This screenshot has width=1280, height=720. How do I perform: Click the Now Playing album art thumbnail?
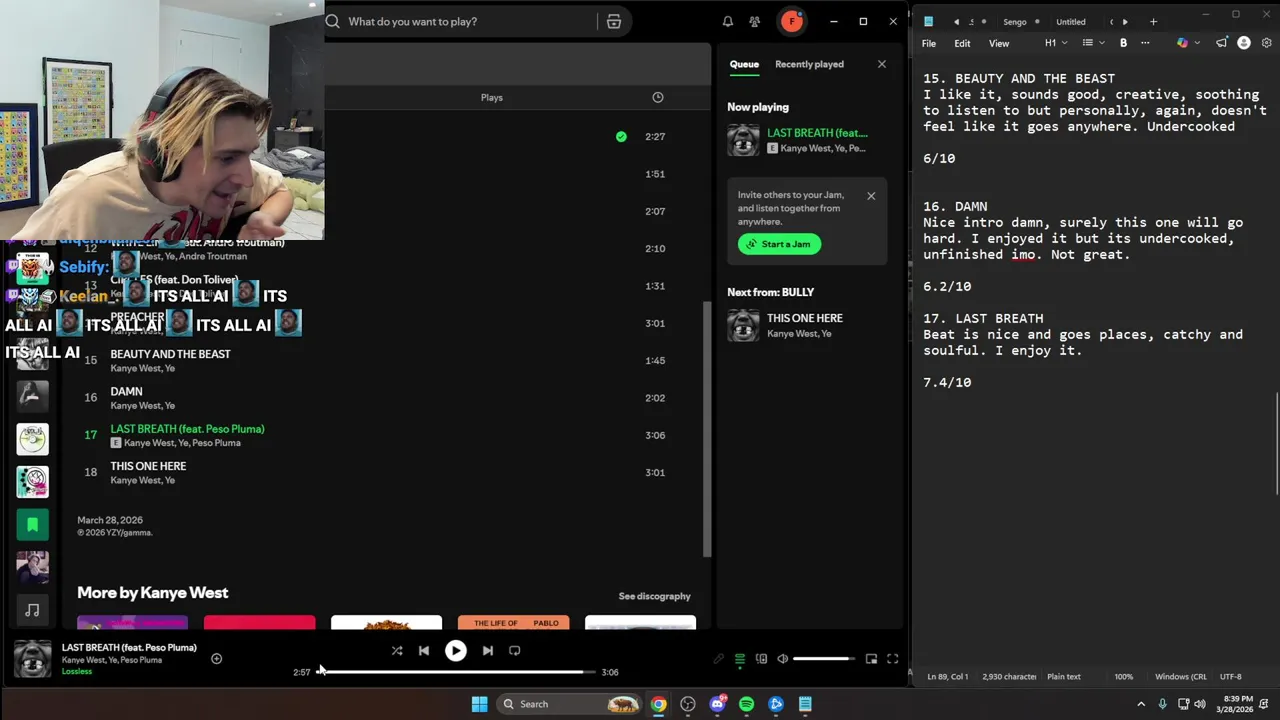point(32,659)
